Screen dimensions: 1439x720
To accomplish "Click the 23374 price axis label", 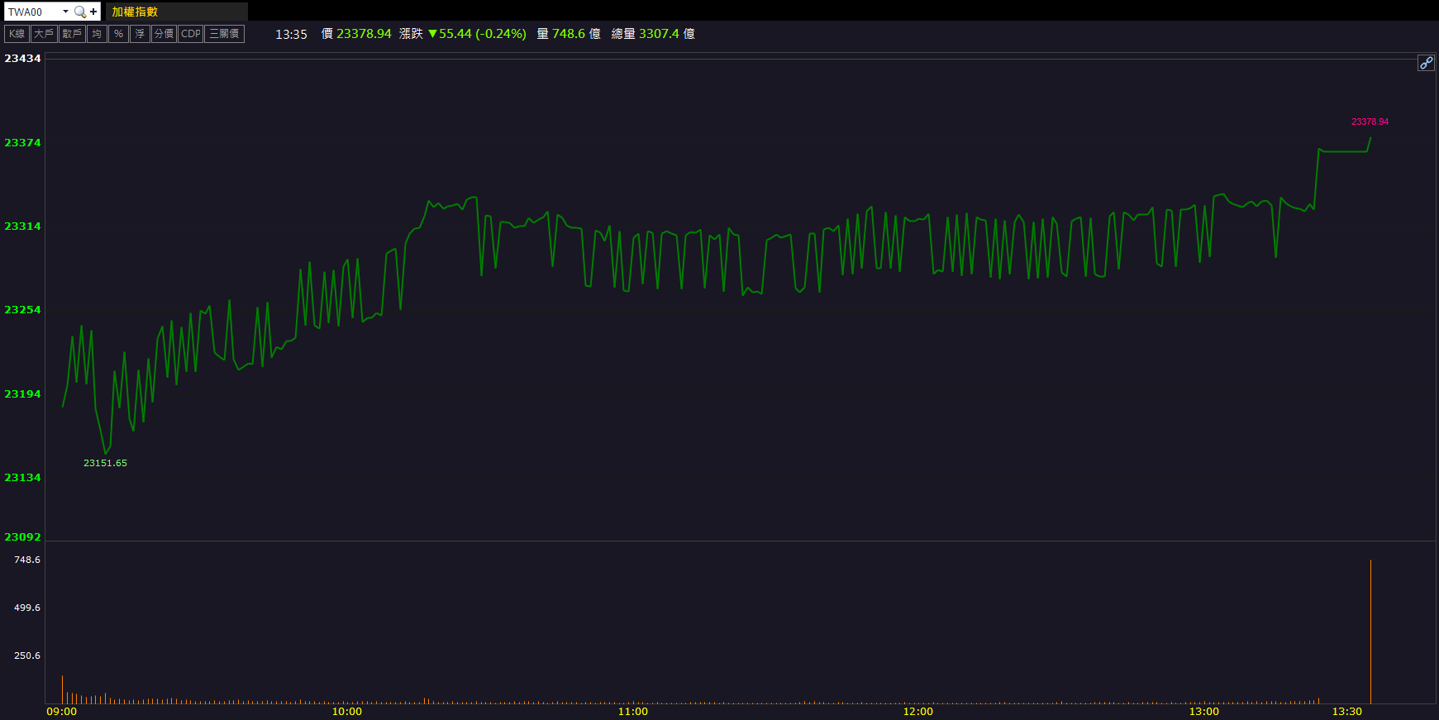I will (22, 143).
